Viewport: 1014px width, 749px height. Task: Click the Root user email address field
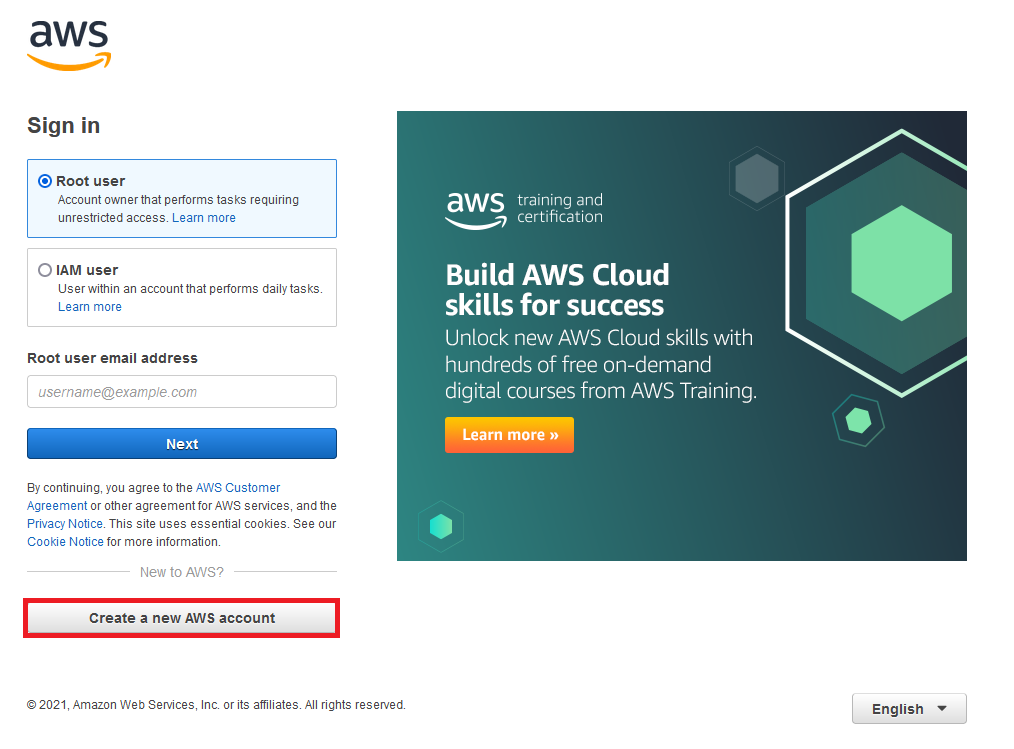181,391
